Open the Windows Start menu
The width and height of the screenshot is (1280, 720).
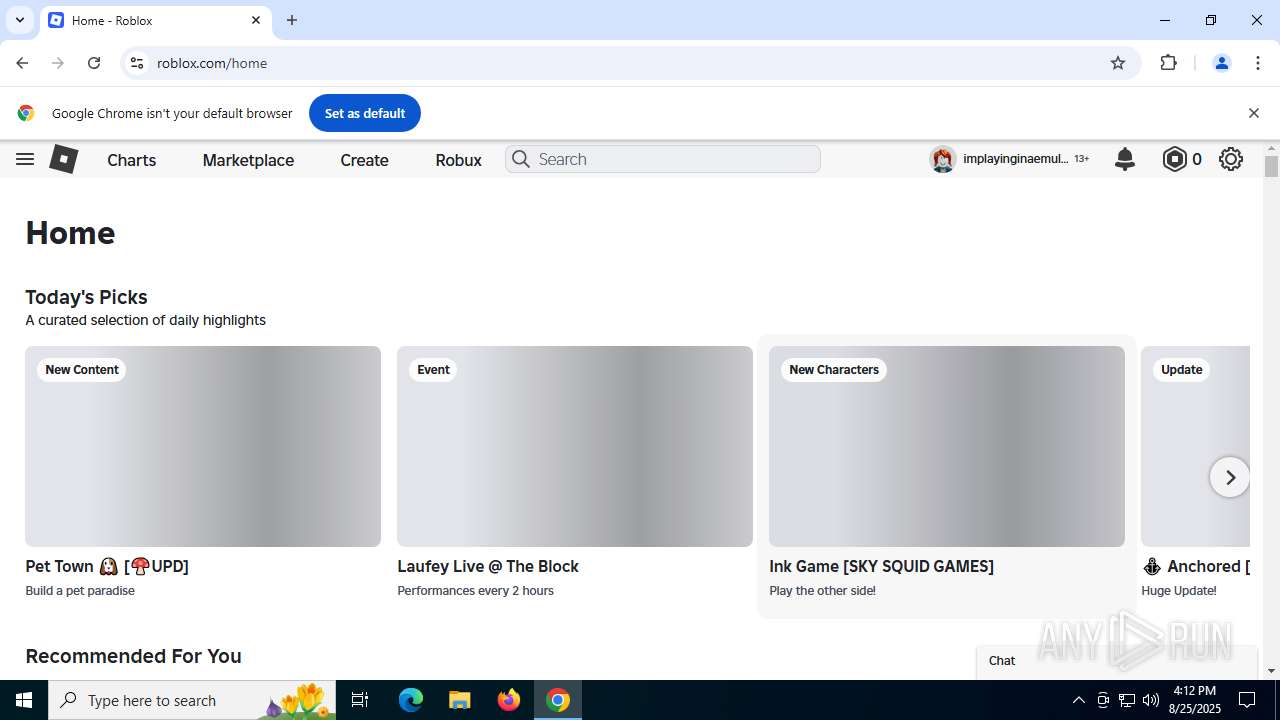[x=24, y=700]
